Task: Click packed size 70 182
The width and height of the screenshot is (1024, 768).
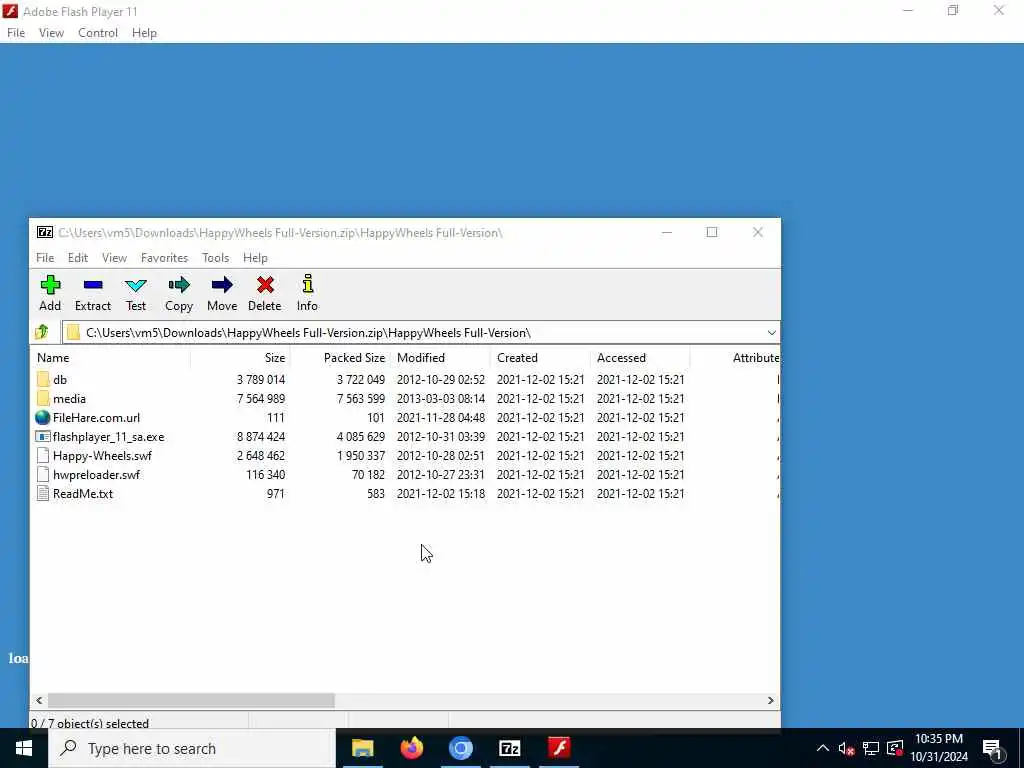Action: (x=368, y=474)
